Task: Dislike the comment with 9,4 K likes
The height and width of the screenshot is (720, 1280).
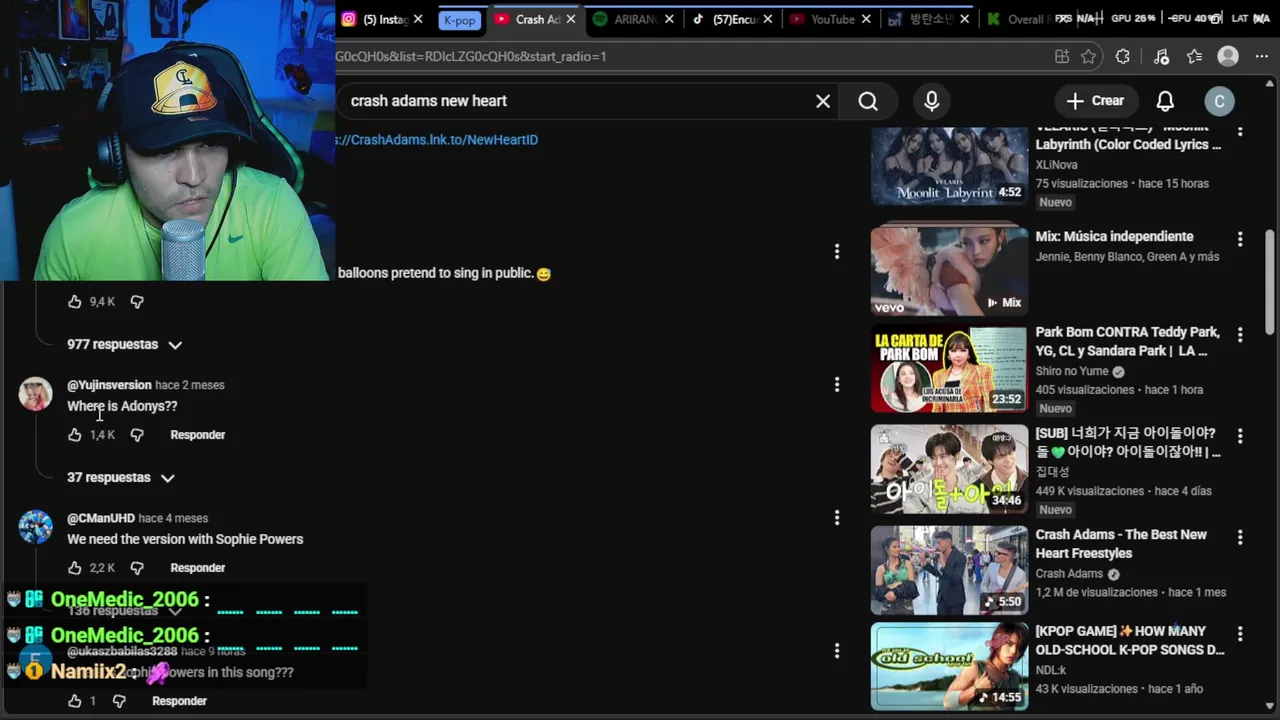Action: (x=137, y=302)
